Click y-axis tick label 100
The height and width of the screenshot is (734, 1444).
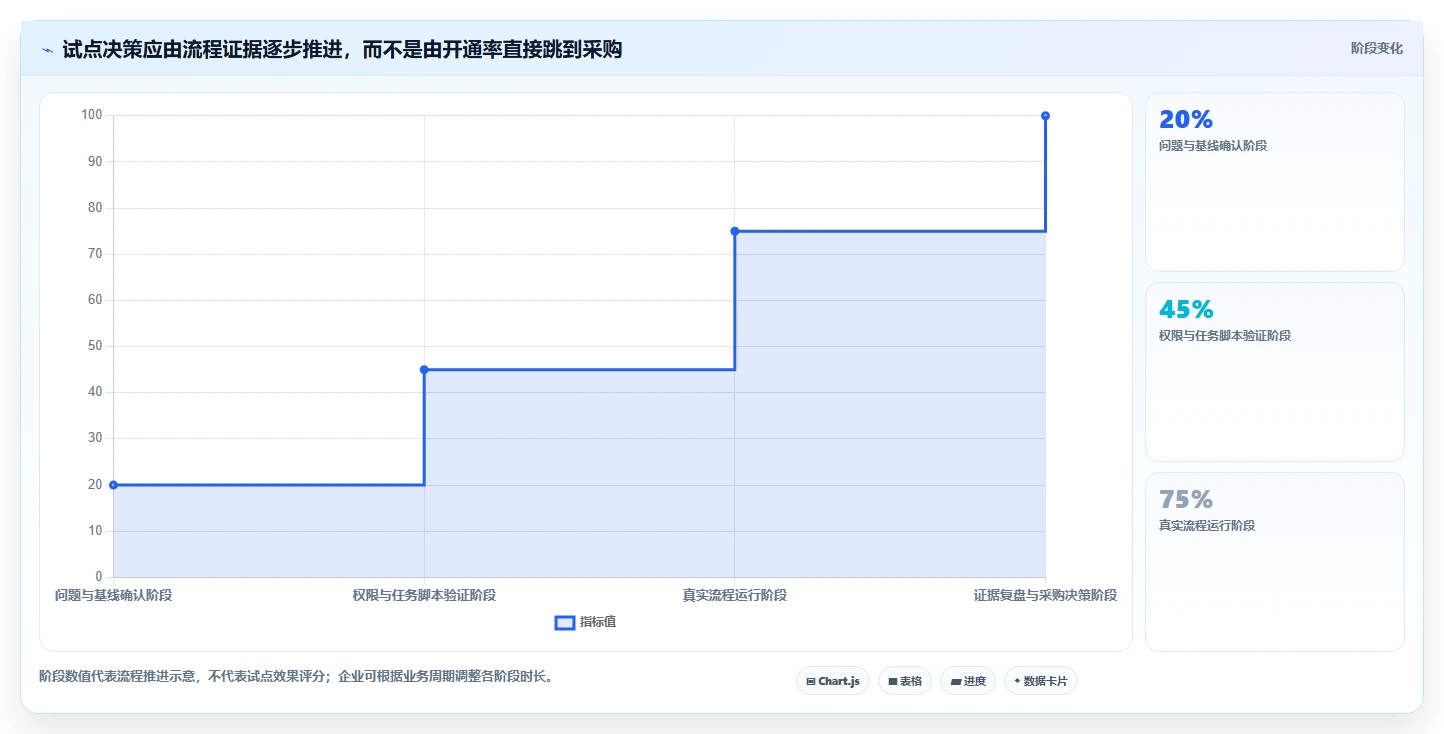[x=92, y=115]
